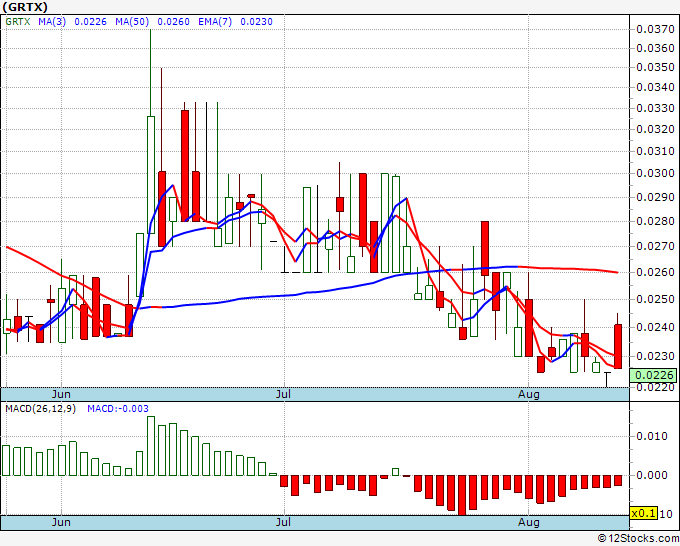Click the 0.0340 price axis label
This screenshot has height=546, width=680.
pyautogui.click(x=655, y=88)
